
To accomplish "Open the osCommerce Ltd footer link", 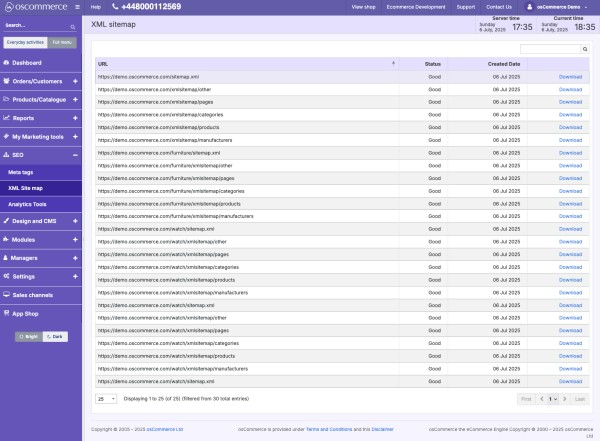I will [165, 429].
